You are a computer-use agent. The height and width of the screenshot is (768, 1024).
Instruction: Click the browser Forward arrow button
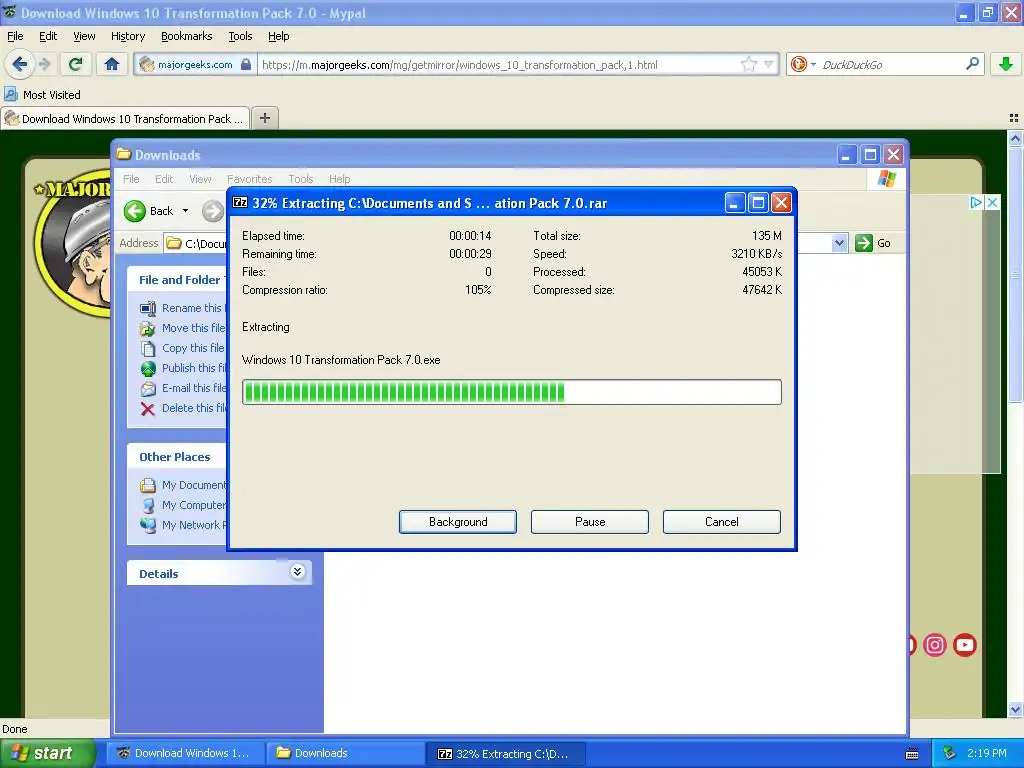[x=44, y=64]
